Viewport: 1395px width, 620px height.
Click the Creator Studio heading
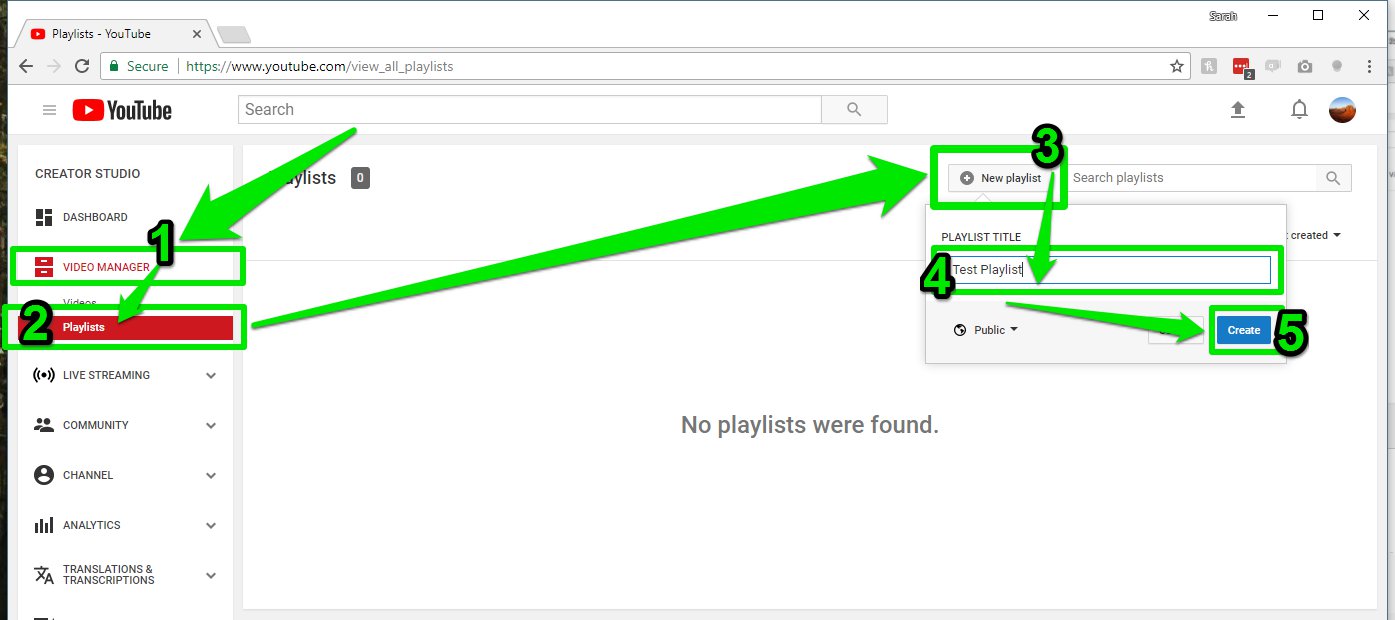88,174
